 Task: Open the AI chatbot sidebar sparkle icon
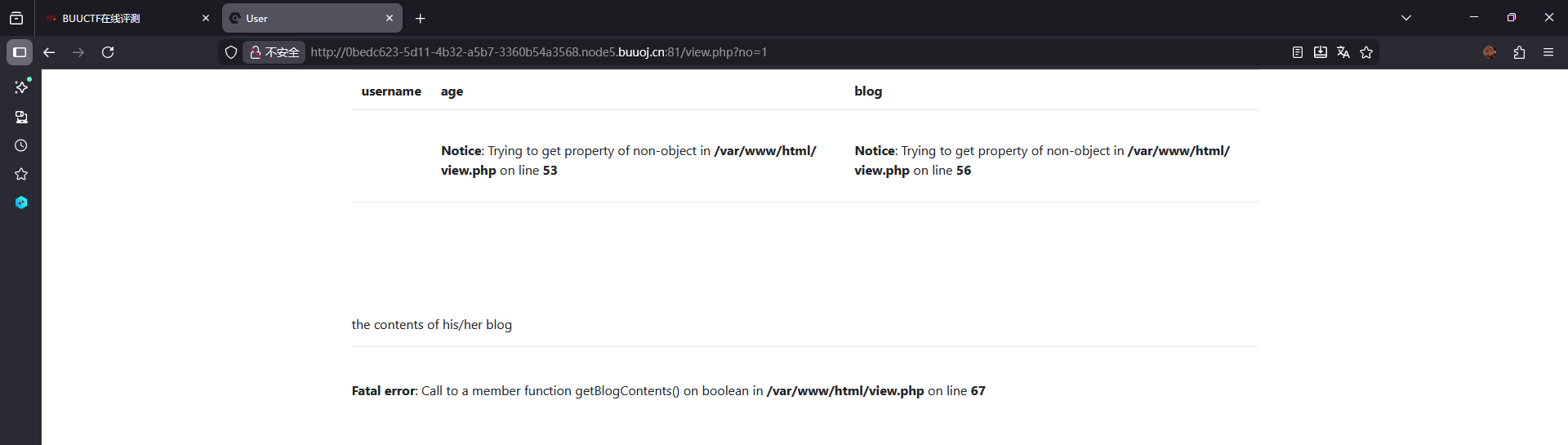coord(21,87)
